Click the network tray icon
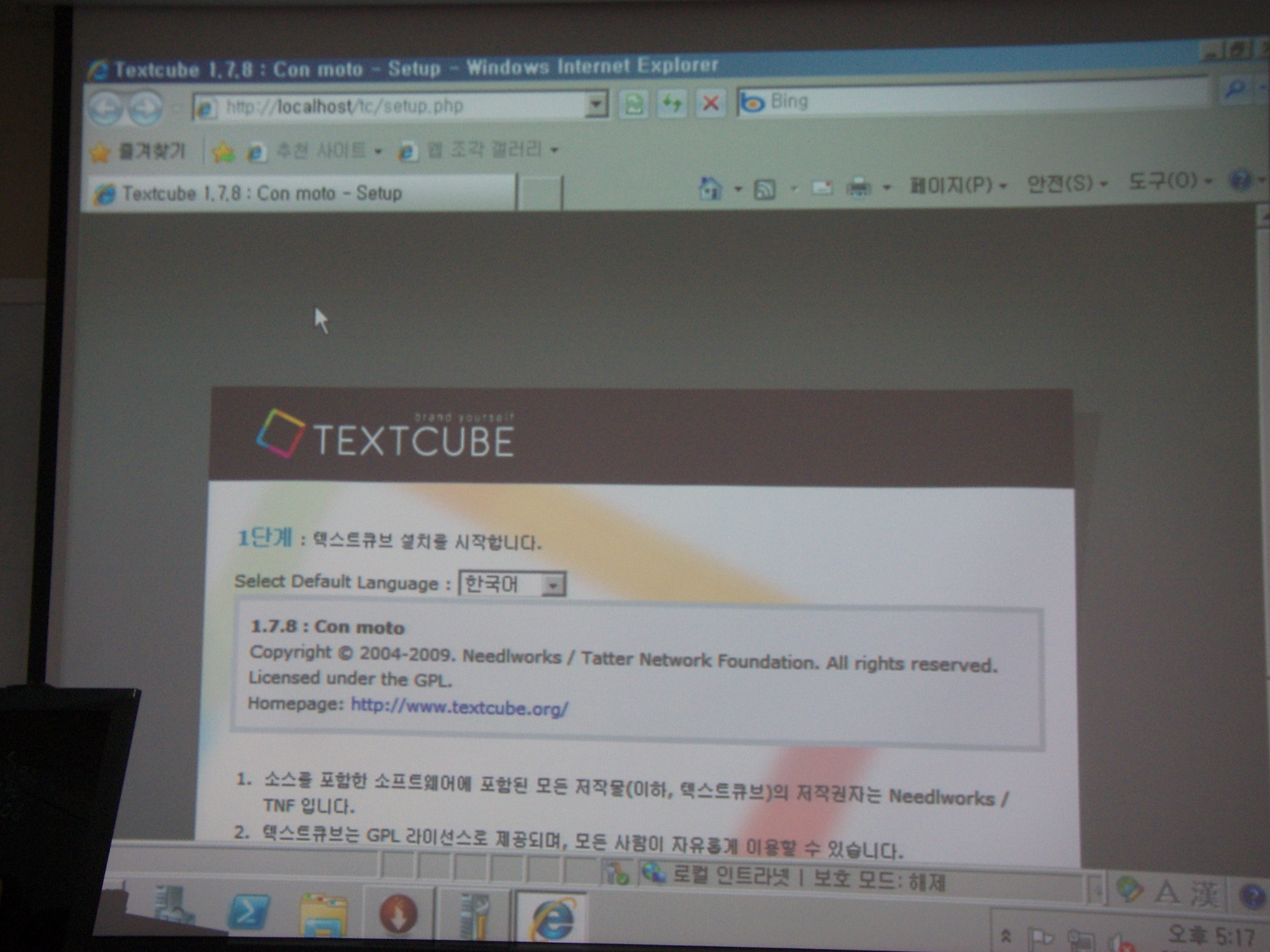This screenshot has height=952, width=1270. pyautogui.click(x=1080, y=941)
